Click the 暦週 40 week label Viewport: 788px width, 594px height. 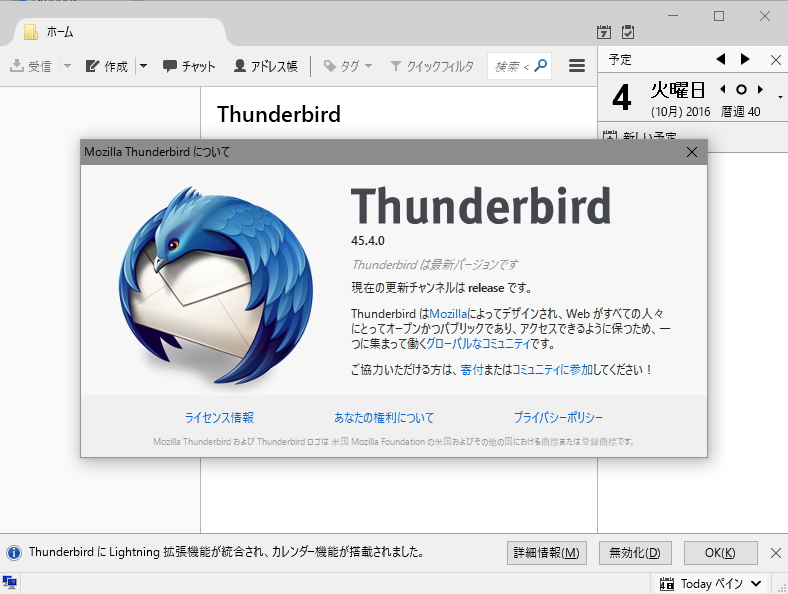click(740, 112)
